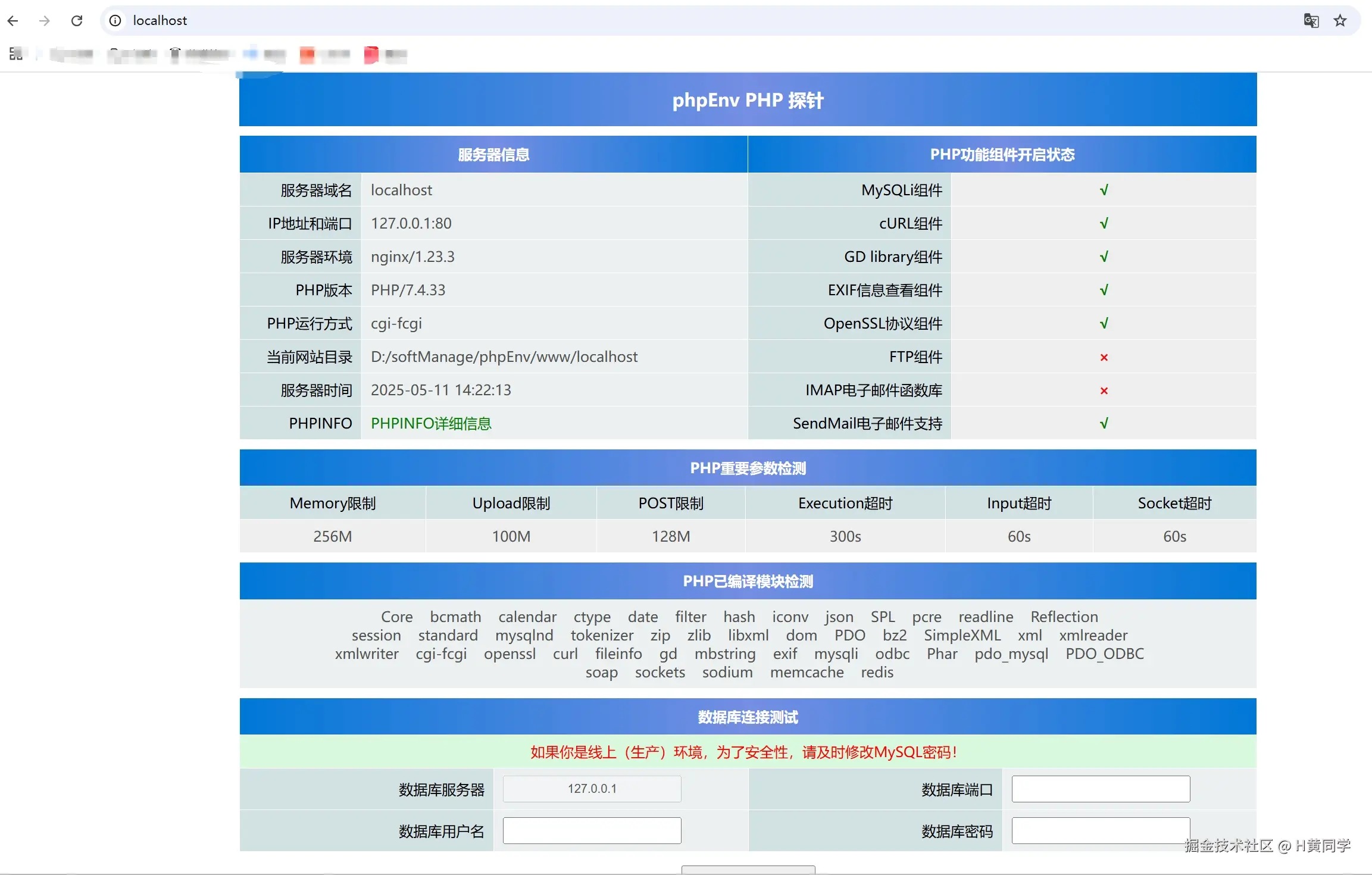Open the PHPINFO详细信息 link

(431, 423)
